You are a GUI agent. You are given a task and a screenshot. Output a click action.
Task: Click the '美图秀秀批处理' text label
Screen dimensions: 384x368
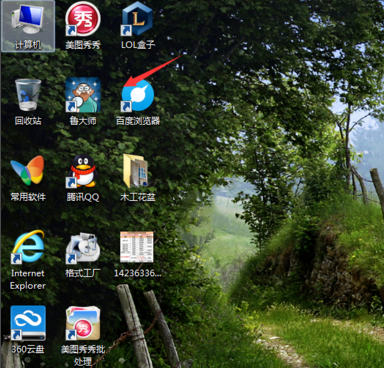[x=83, y=355]
